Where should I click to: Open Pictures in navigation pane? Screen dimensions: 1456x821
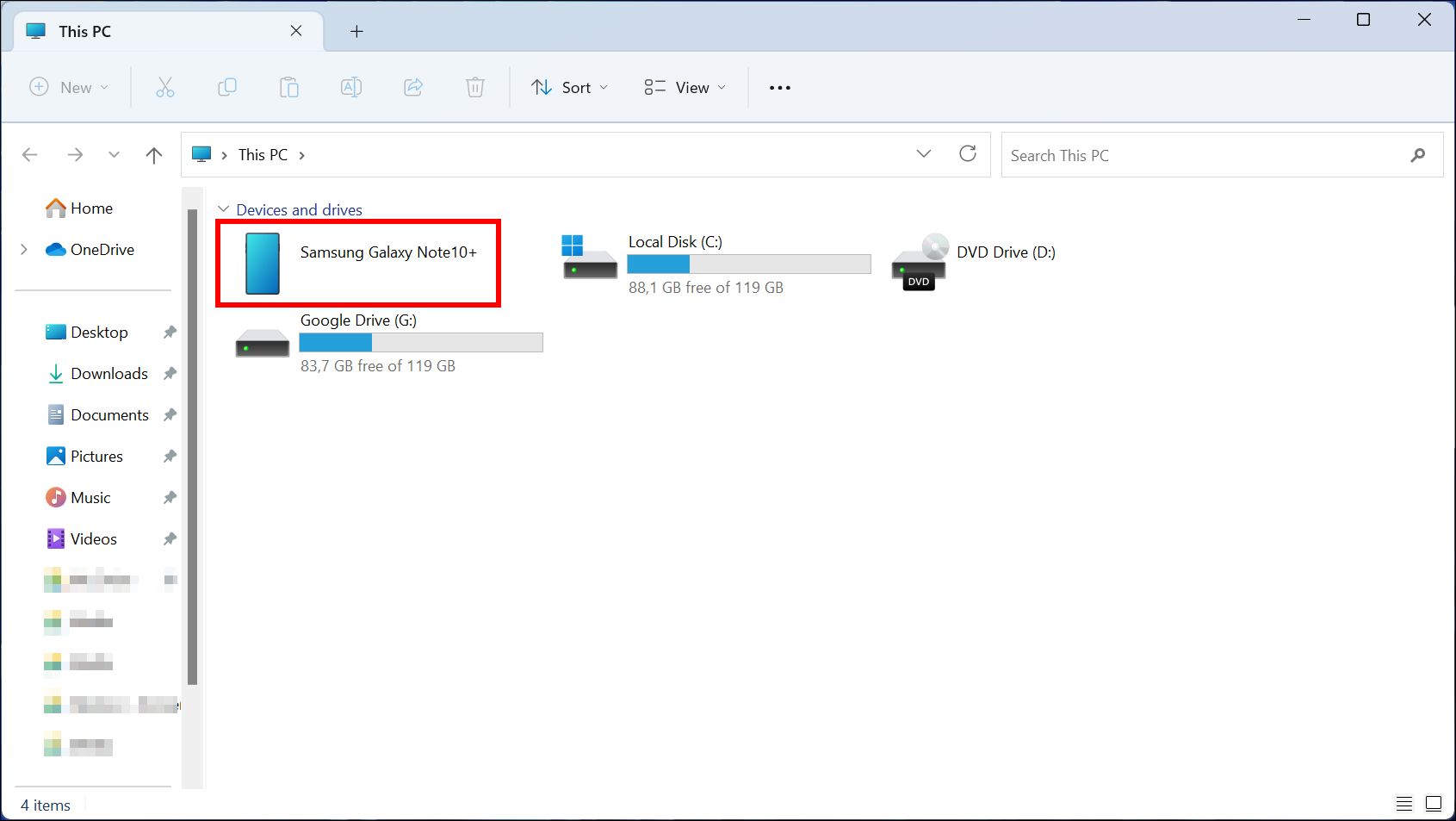[84, 457]
